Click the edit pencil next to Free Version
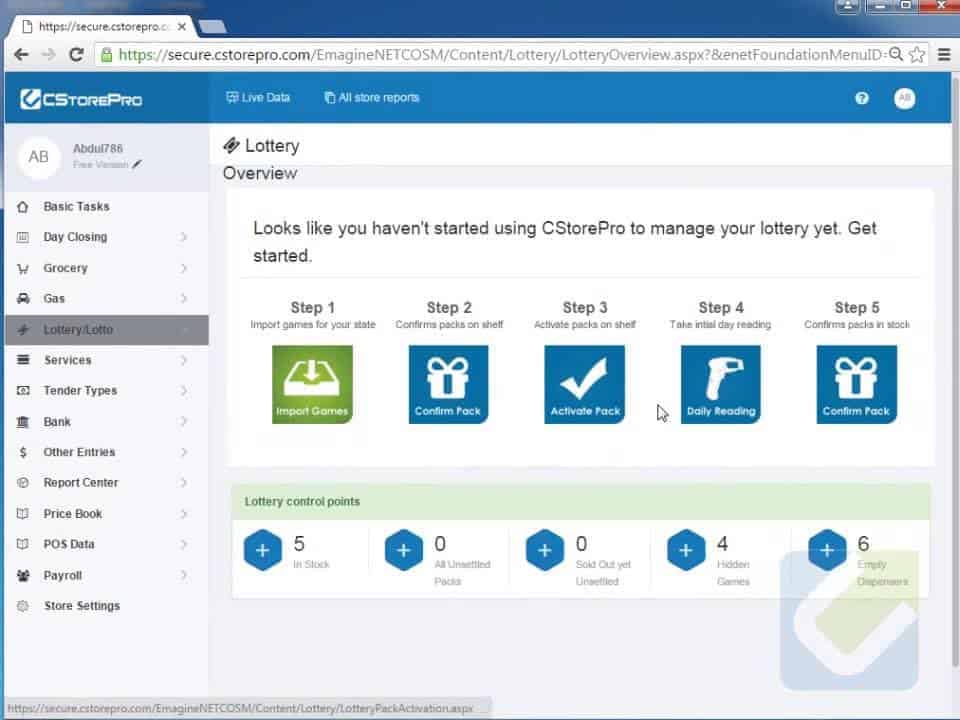 coord(137,164)
